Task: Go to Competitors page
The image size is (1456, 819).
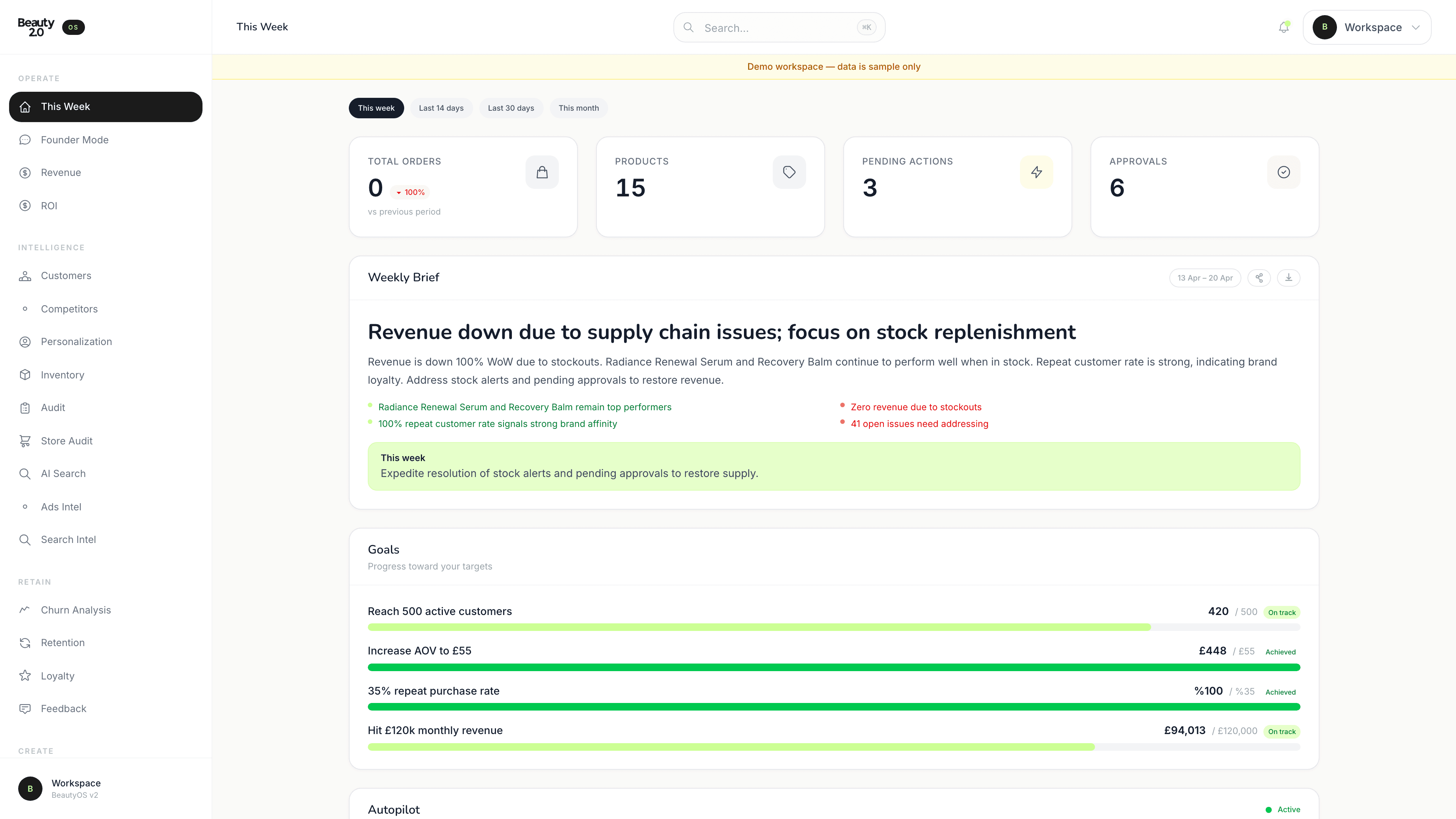Action: click(106, 309)
